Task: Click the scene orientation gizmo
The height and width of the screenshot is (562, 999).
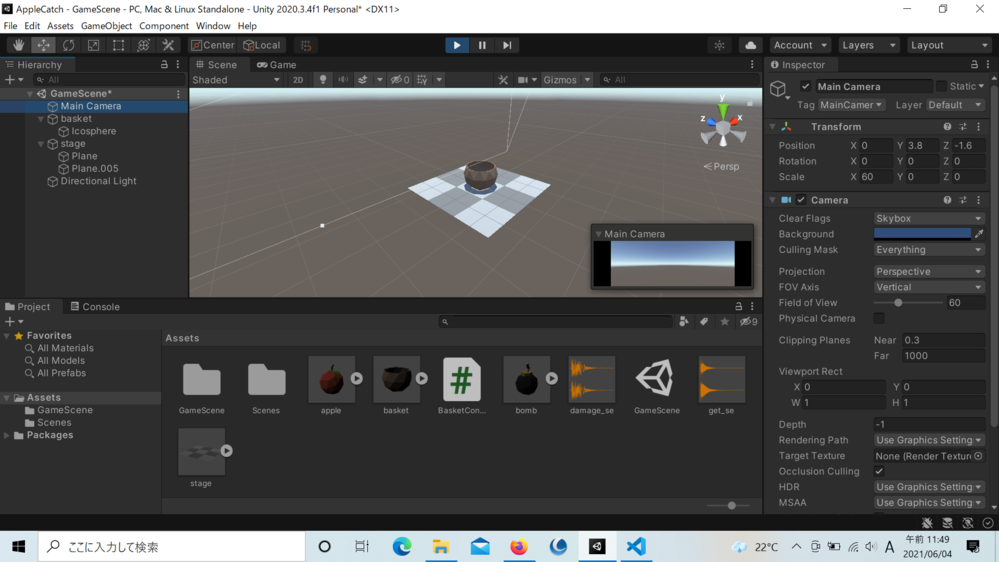Action: point(722,126)
